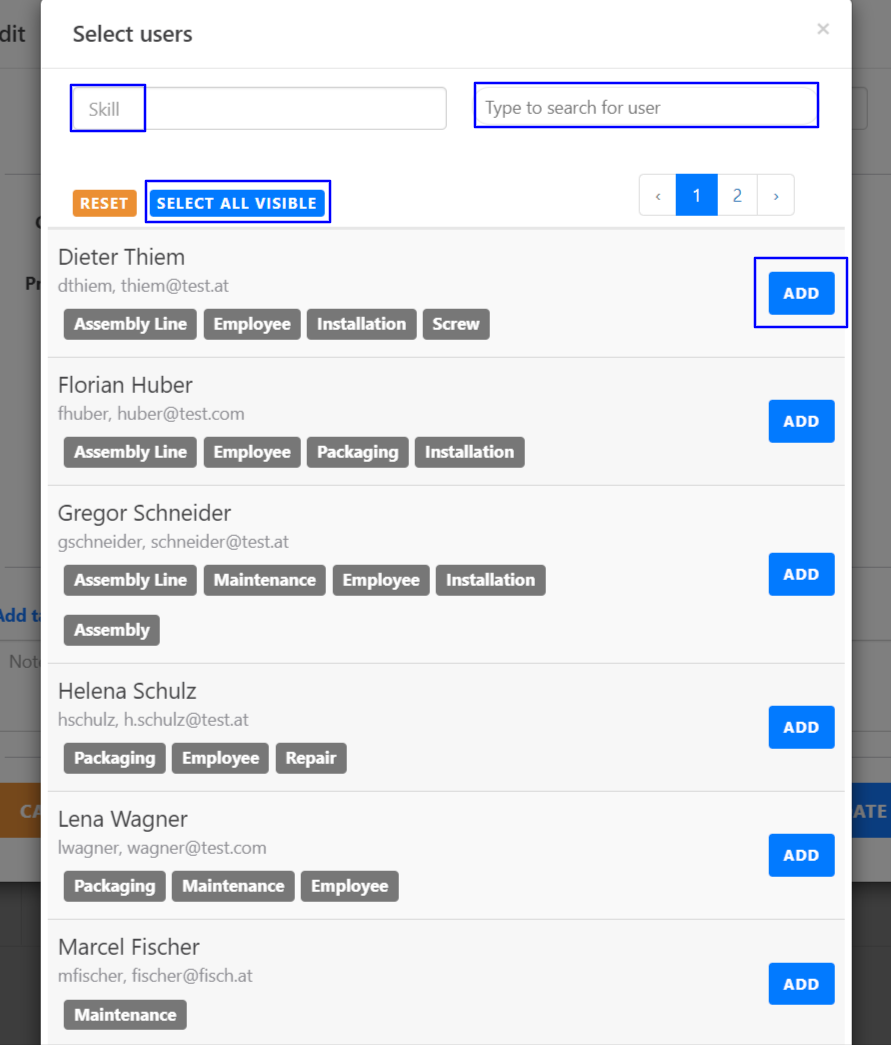Click the Screw skill tag on Dieter Thiem
This screenshot has width=891, height=1045.
456,324
